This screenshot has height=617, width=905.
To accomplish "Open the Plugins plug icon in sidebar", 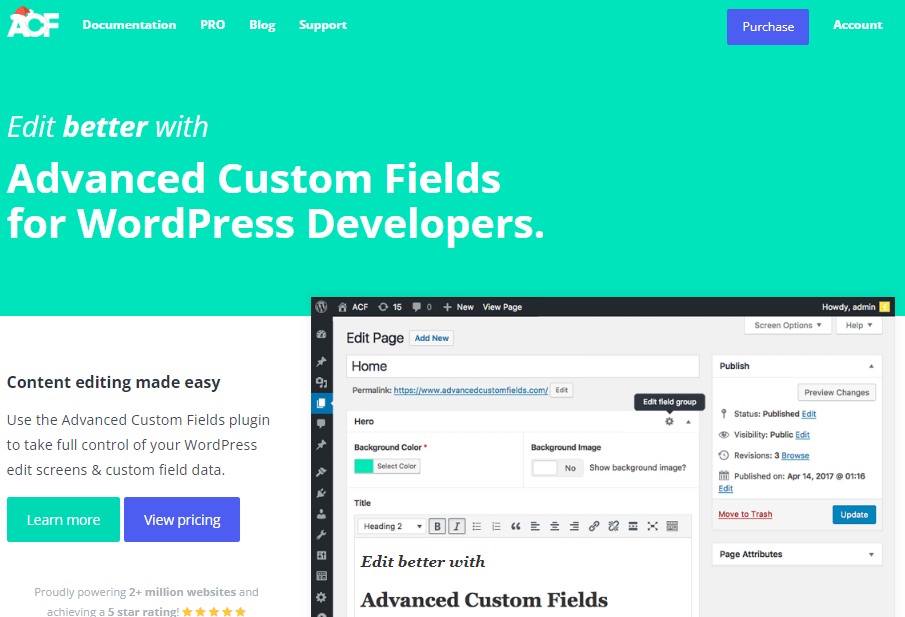I will (321, 493).
